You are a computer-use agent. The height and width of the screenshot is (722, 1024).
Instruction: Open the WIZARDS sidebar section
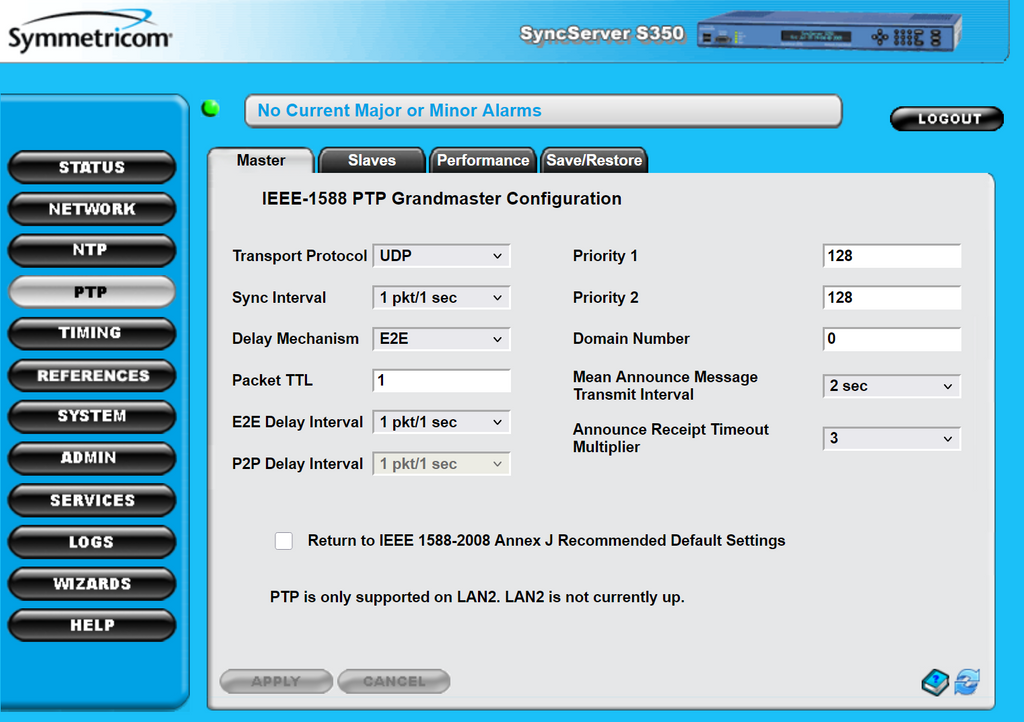[92, 583]
